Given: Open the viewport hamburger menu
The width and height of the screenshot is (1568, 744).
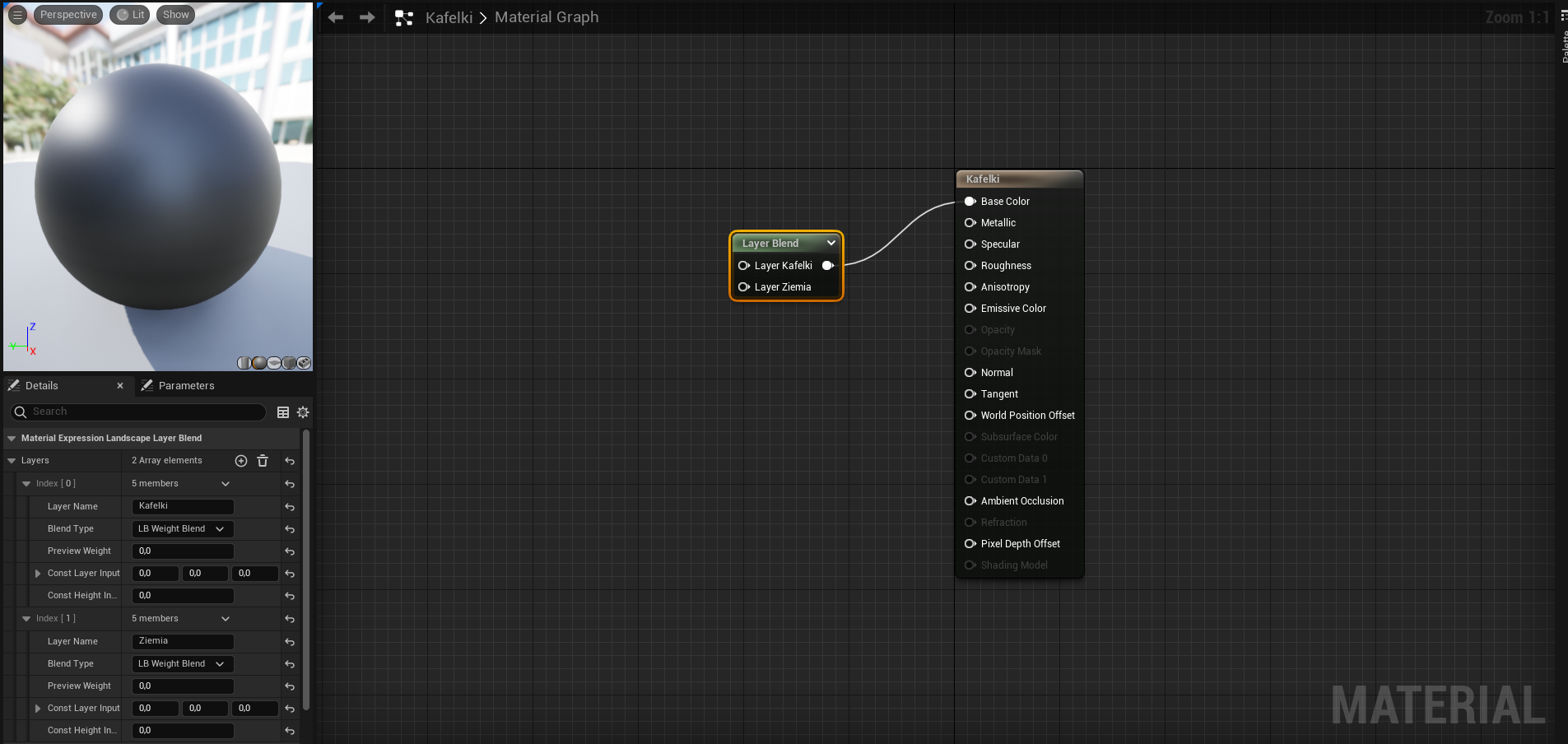Looking at the screenshot, I should 16,14.
